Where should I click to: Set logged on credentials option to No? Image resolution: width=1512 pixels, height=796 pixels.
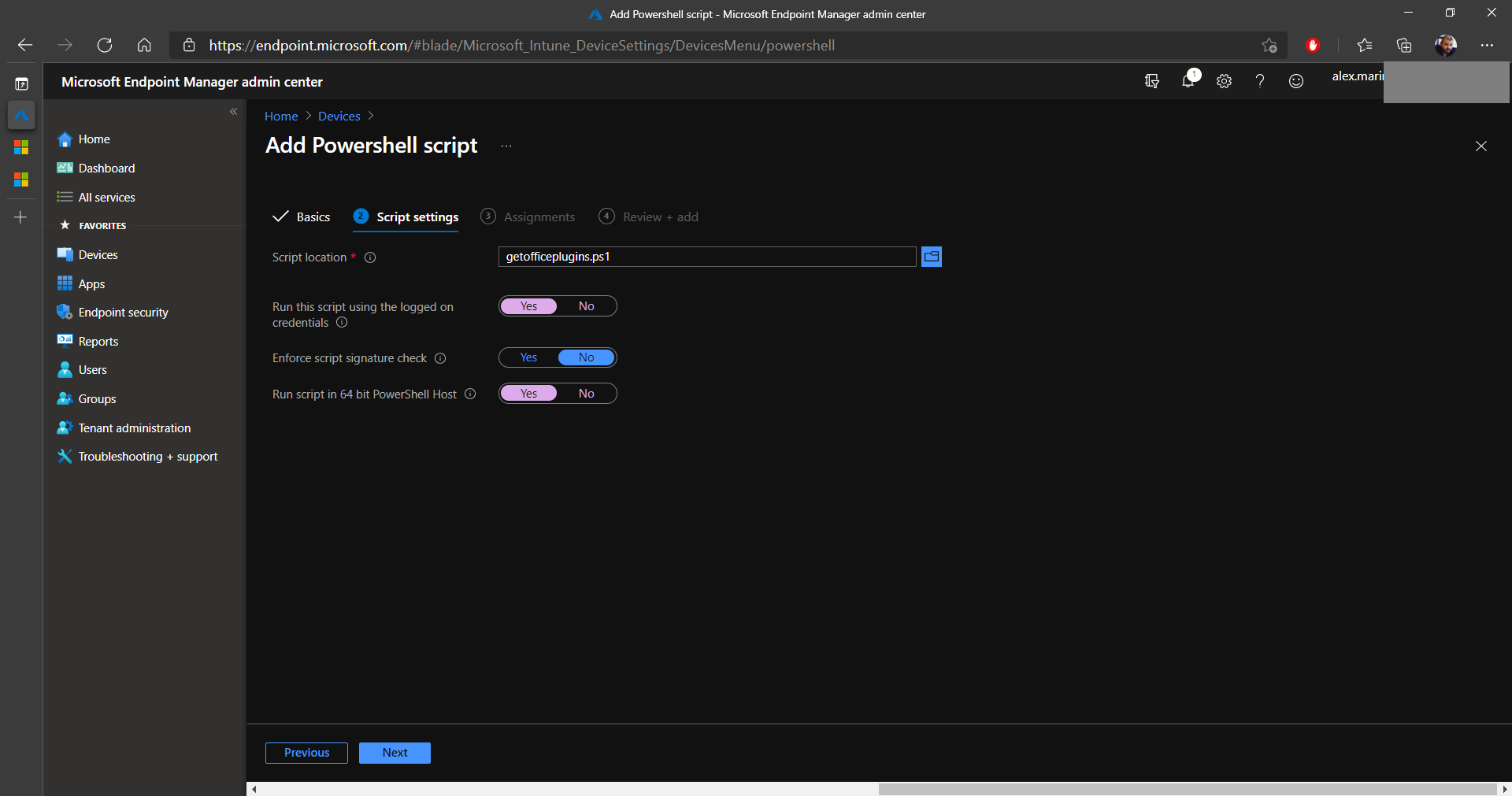point(587,306)
